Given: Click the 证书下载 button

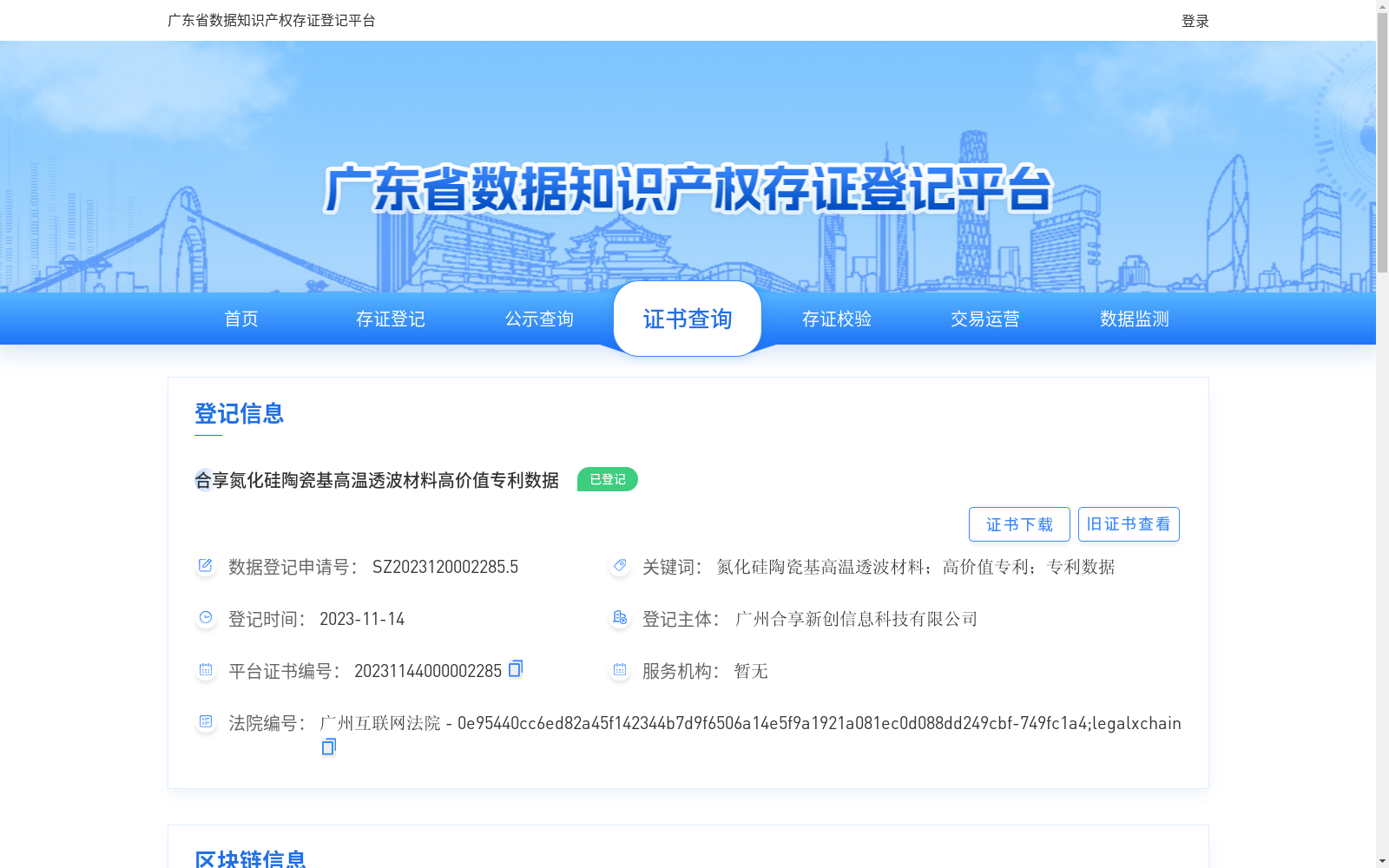Looking at the screenshot, I should pos(1019,524).
